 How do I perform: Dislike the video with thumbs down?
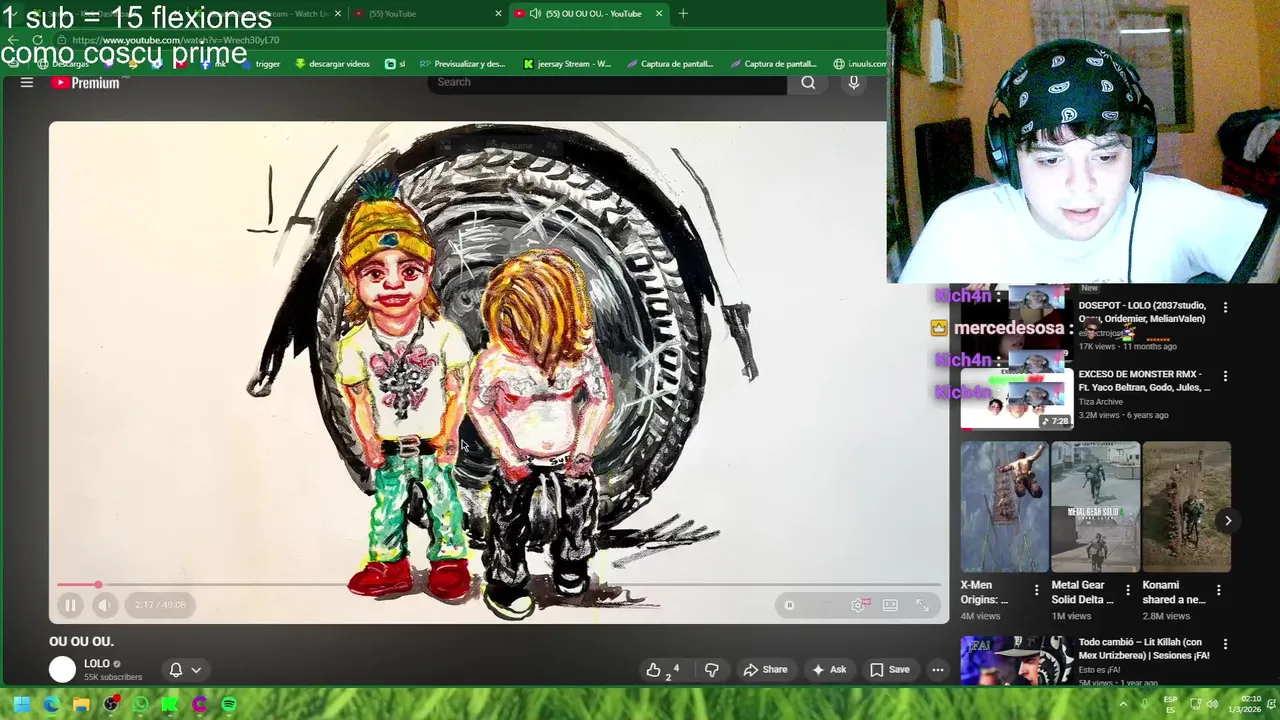tap(712, 670)
